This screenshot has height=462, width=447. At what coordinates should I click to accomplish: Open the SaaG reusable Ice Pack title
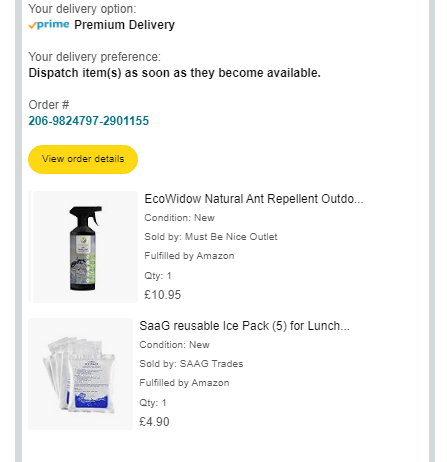[x=244, y=326]
